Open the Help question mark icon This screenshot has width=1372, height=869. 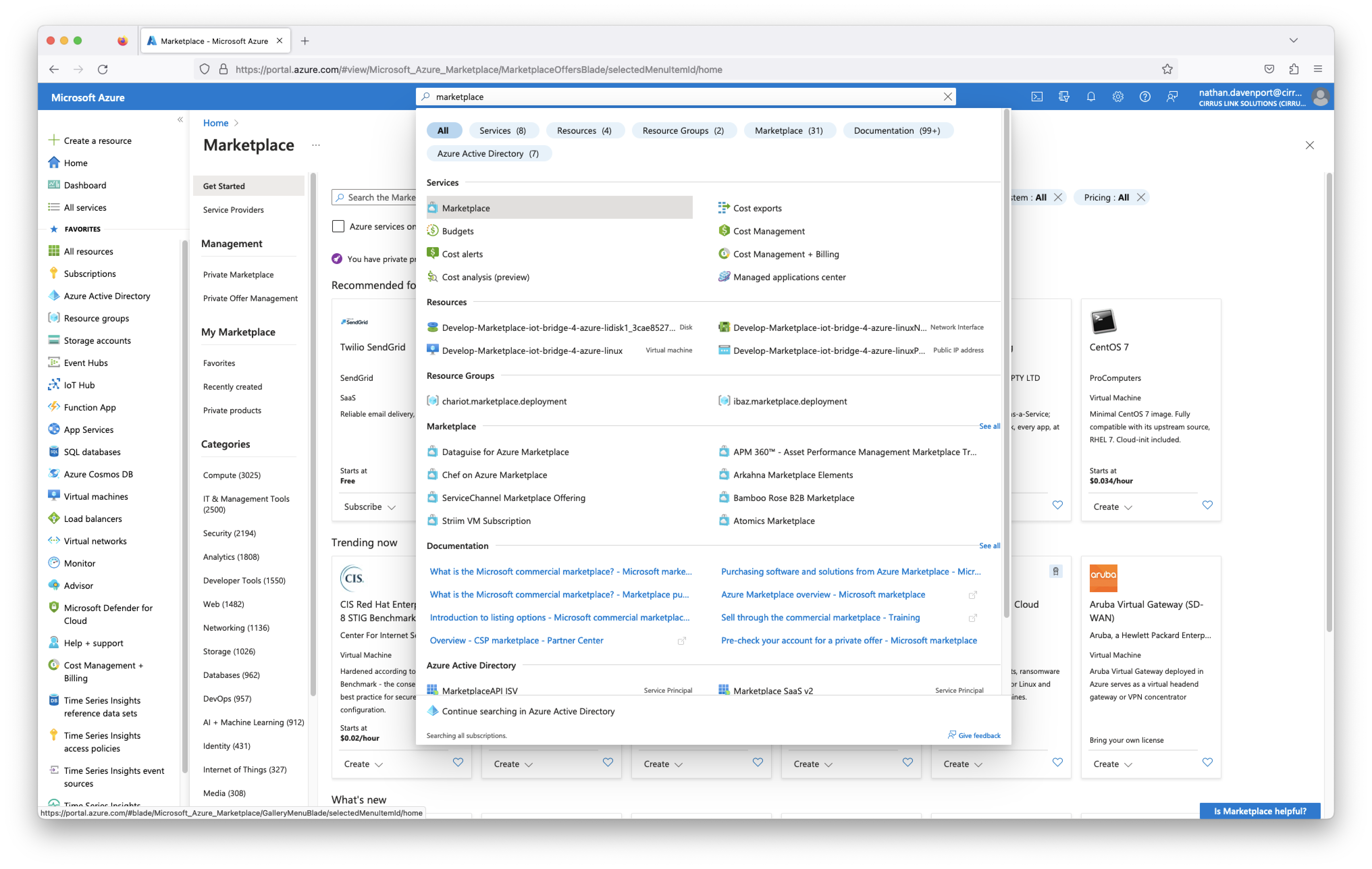point(1144,97)
